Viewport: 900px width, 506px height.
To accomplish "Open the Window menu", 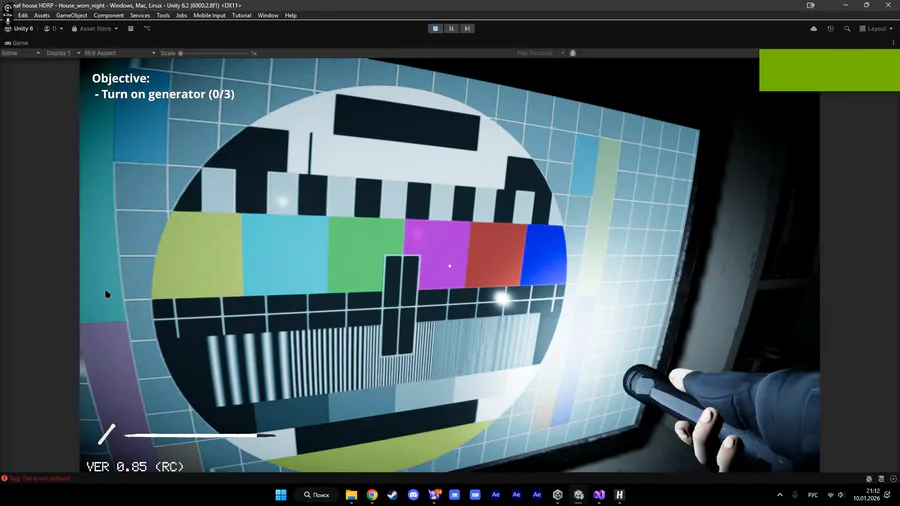I will pyautogui.click(x=268, y=15).
